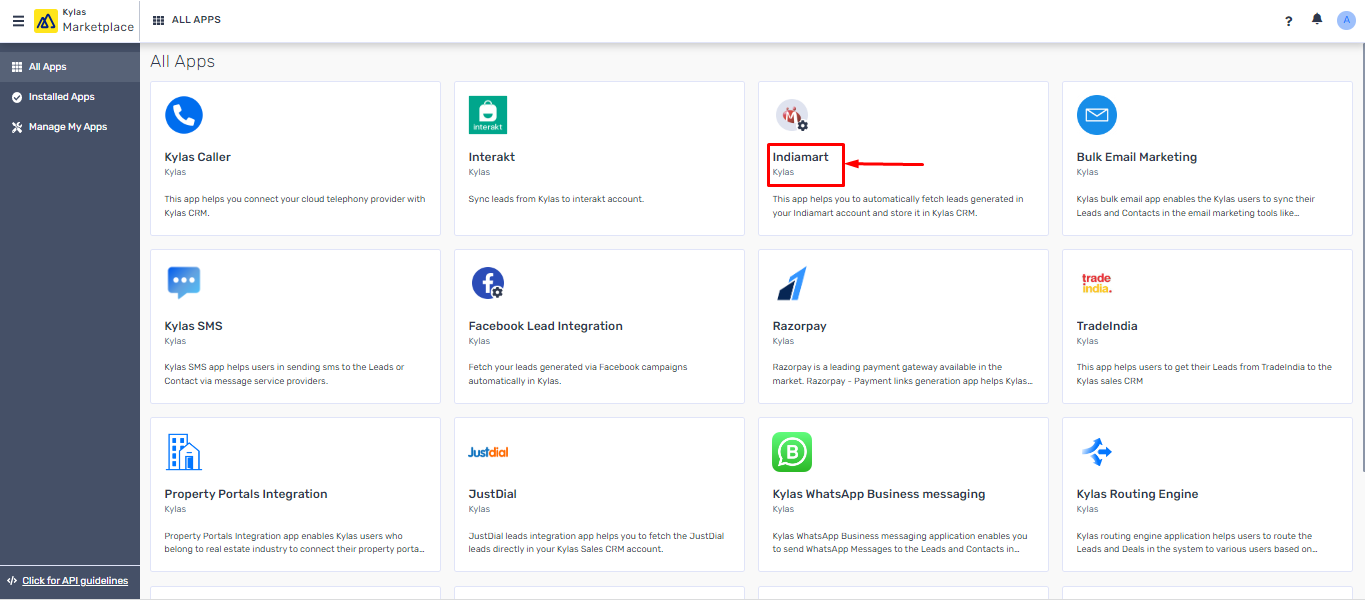Viewport: 1365px width, 600px height.
Task: Click the Razorpay logo icon
Action: coord(791,284)
